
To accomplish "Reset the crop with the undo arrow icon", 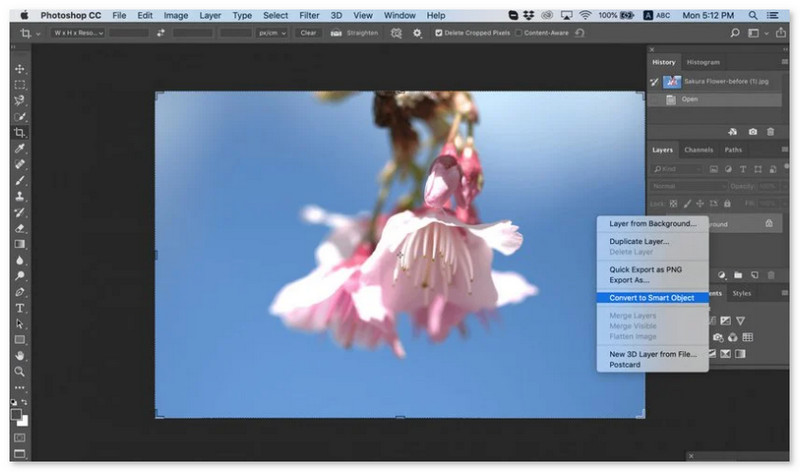I will [x=580, y=33].
